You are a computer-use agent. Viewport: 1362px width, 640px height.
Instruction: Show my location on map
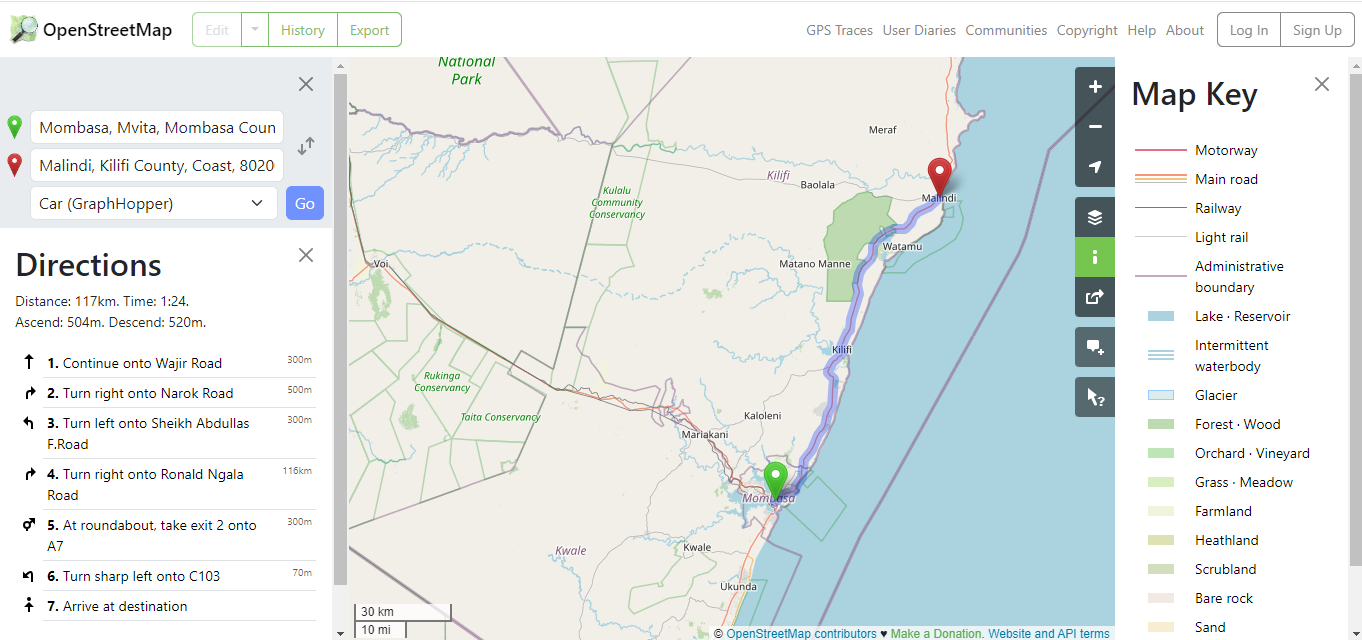point(1095,167)
